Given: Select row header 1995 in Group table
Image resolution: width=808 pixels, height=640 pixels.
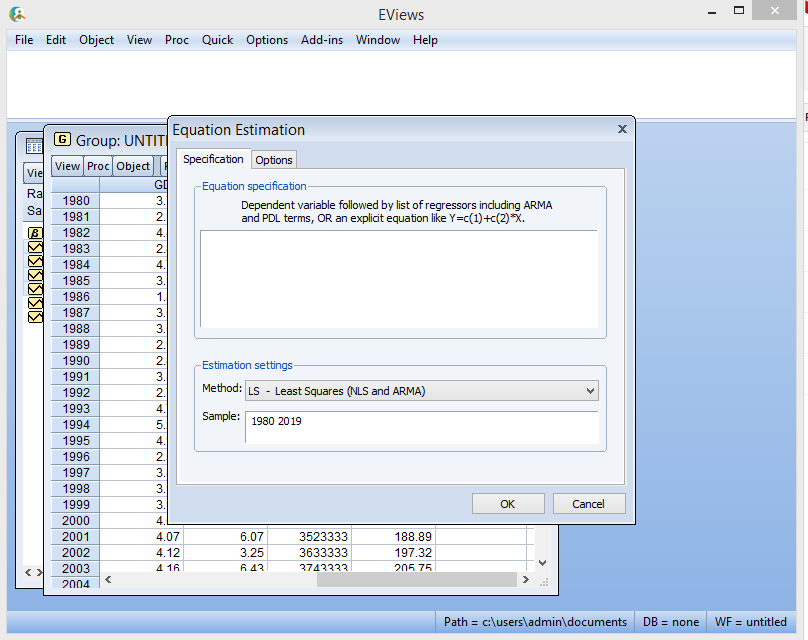Looking at the screenshot, I should (x=76, y=441).
